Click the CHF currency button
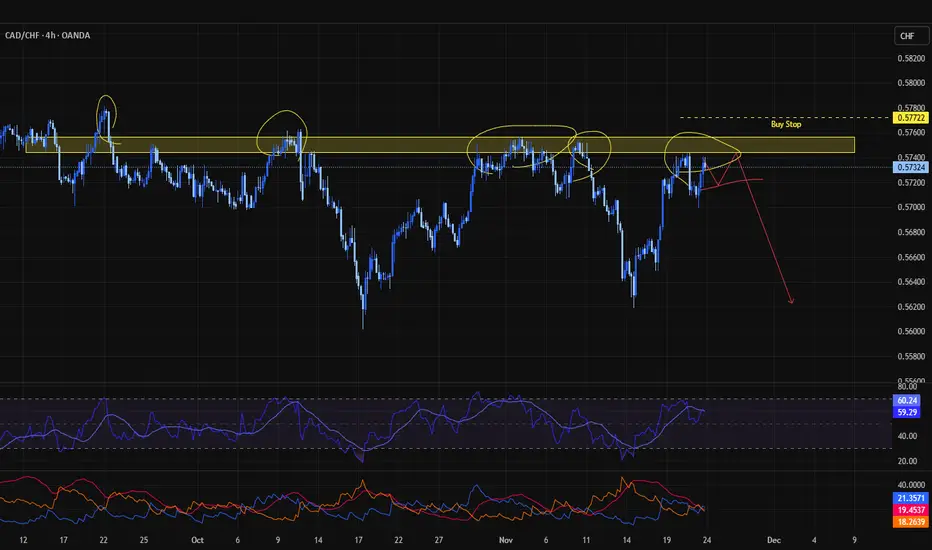The width and height of the screenshot is (932, 550). click(907, 37)
